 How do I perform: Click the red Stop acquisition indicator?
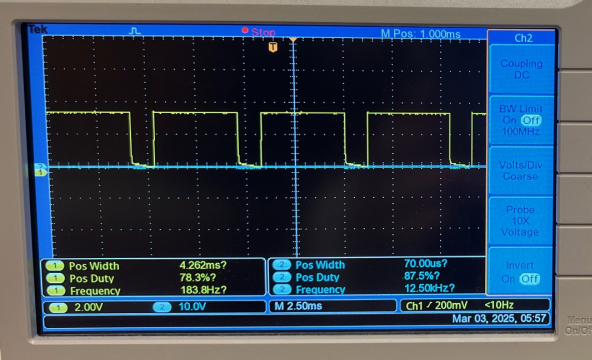coord(259,32)
